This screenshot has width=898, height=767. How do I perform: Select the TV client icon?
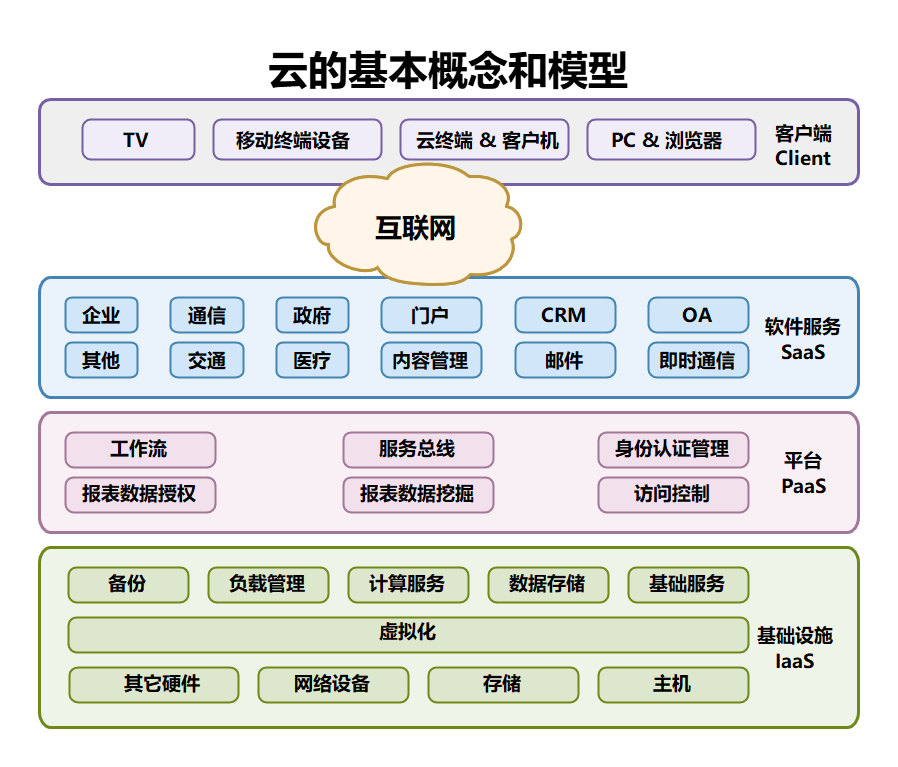137,139
